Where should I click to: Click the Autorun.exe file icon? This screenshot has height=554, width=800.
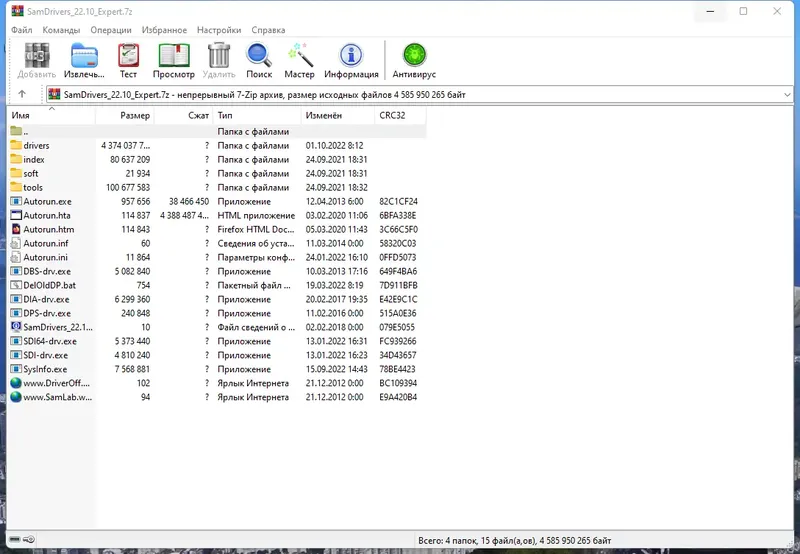[x=16, y=202]
